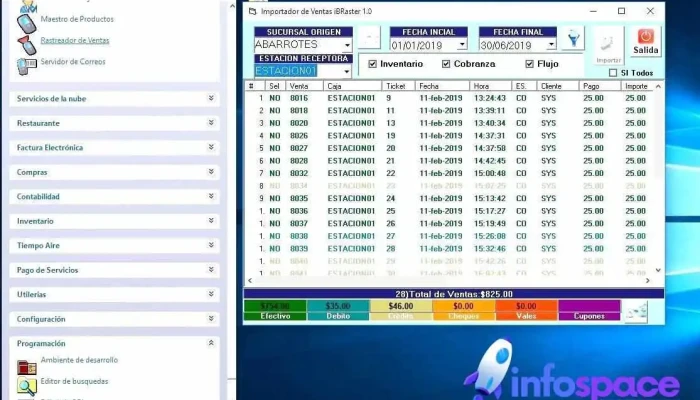Open the Ambiente de desarrollo icon
Viewport: 700px width, 400px height.
(x=27, y=367)
